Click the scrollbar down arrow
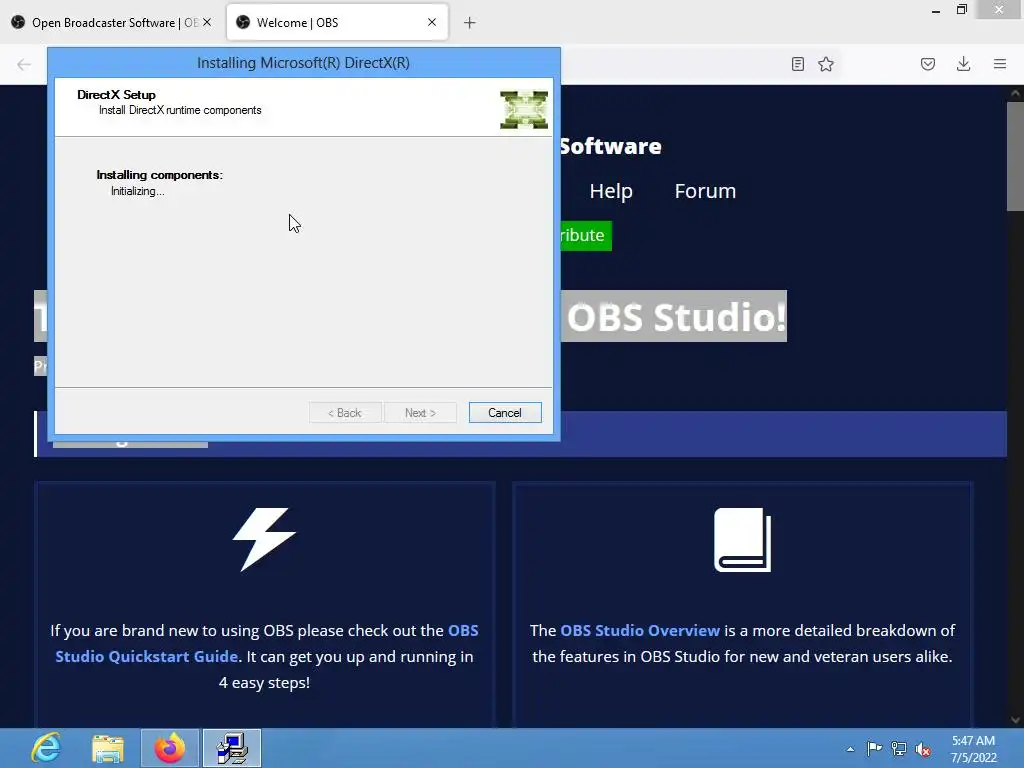Image resolution: width=1024 pixels, height=768 pixels. tap(1015, 720)
